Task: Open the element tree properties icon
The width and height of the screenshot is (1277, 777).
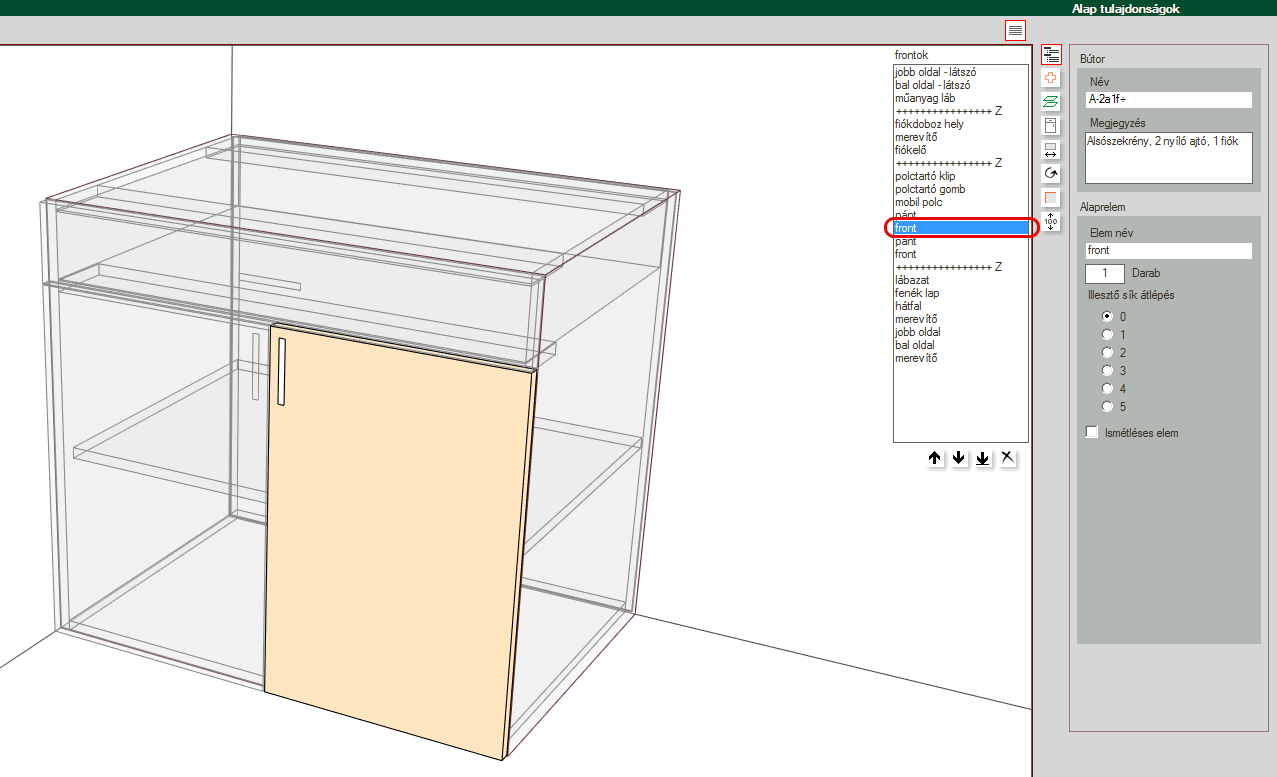Action: coord(1051,54)
